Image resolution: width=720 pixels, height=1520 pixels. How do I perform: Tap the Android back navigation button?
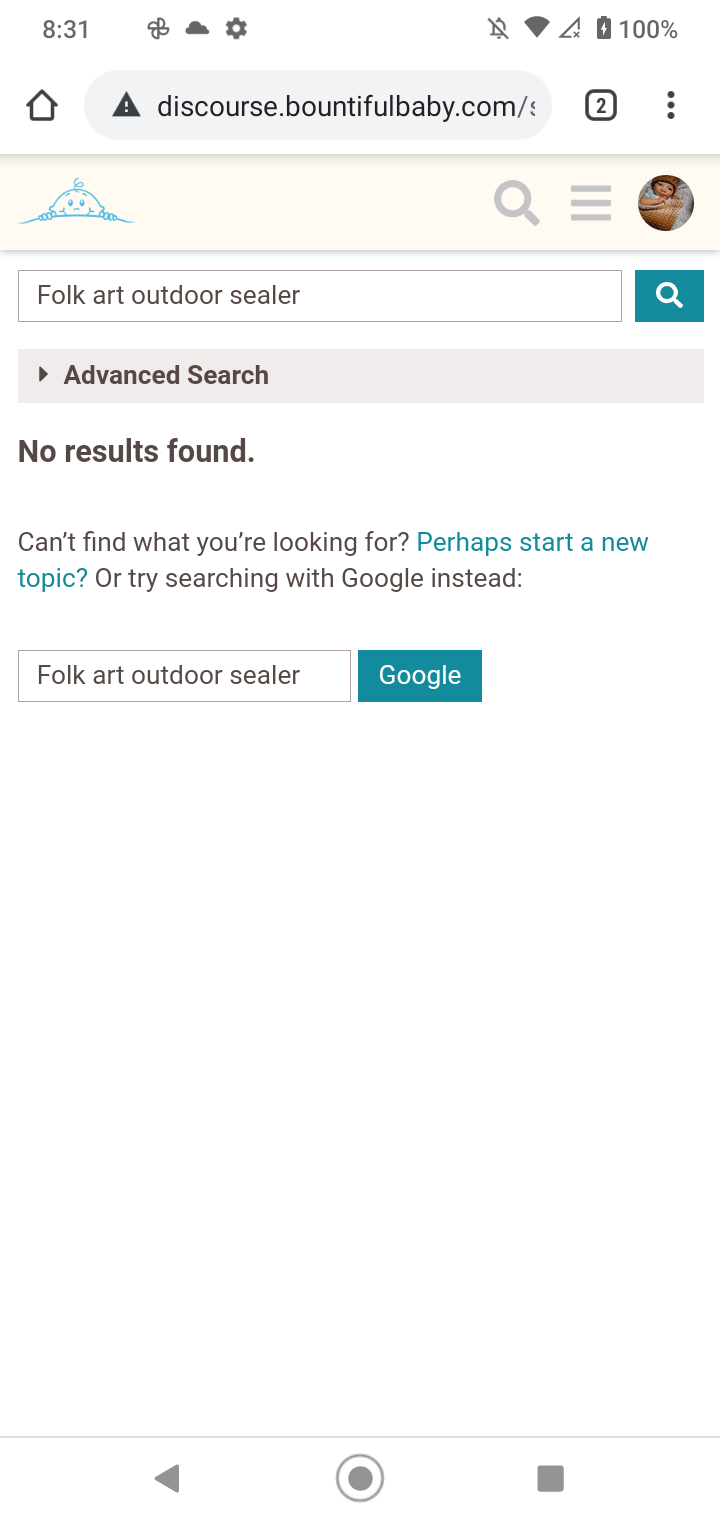coord(167,1478)
